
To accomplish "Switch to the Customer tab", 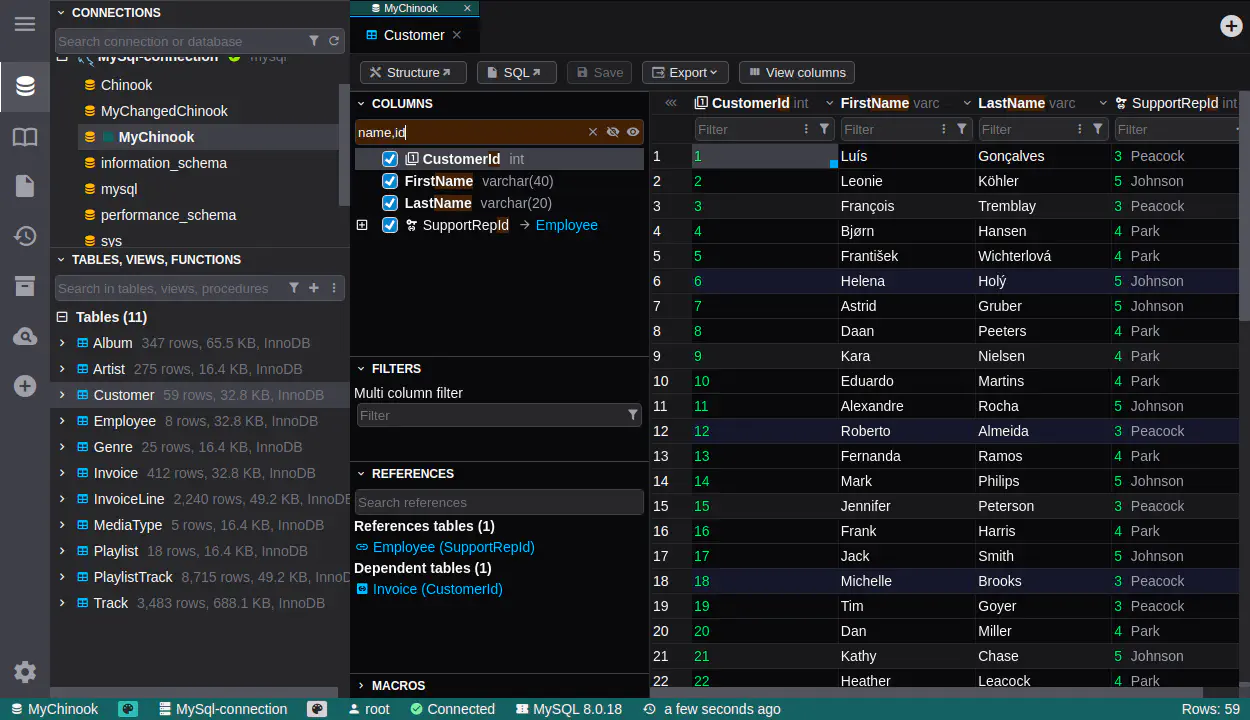I will point(413,35).
